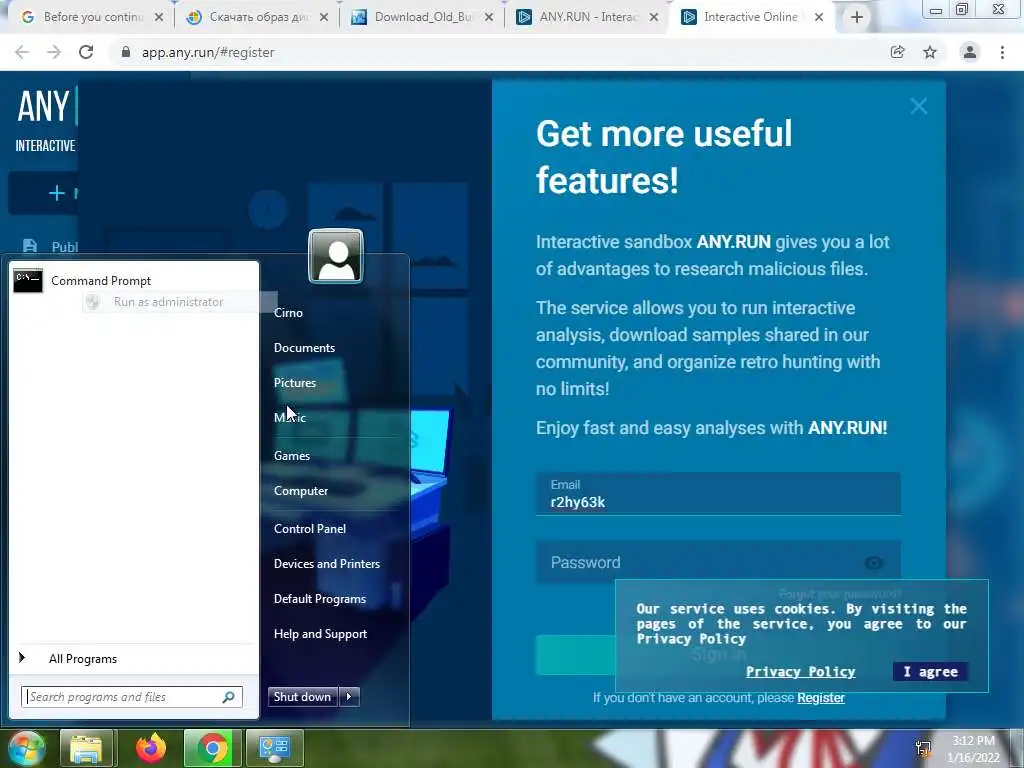Open Cirno user folder

coord(288,313)
